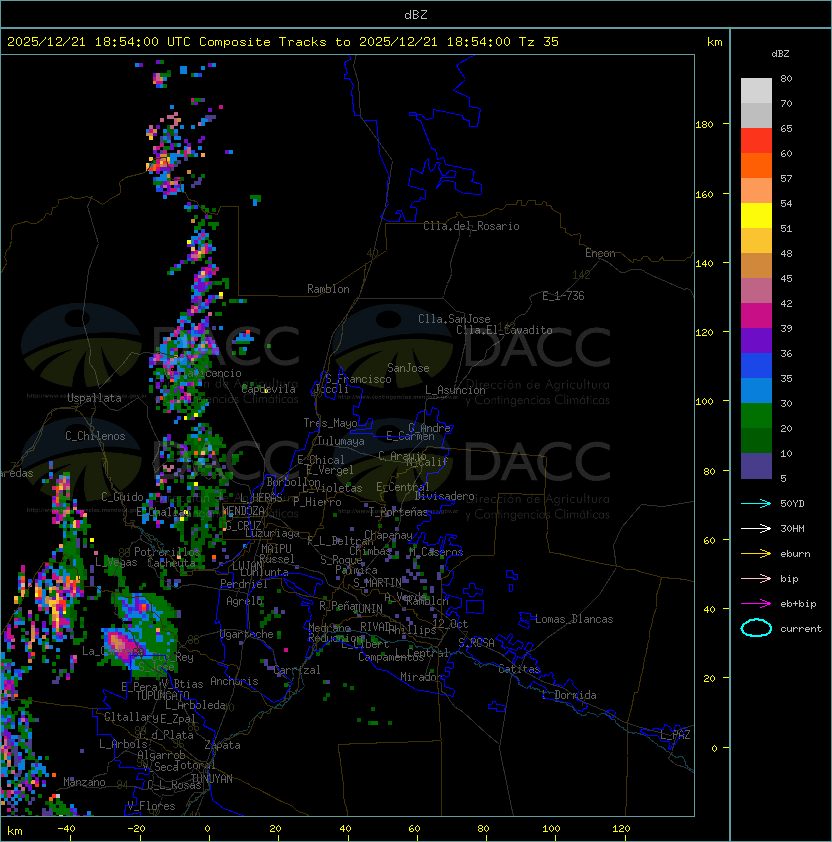Select the green 30 dBZ color swatch

(x=756, y=416)
